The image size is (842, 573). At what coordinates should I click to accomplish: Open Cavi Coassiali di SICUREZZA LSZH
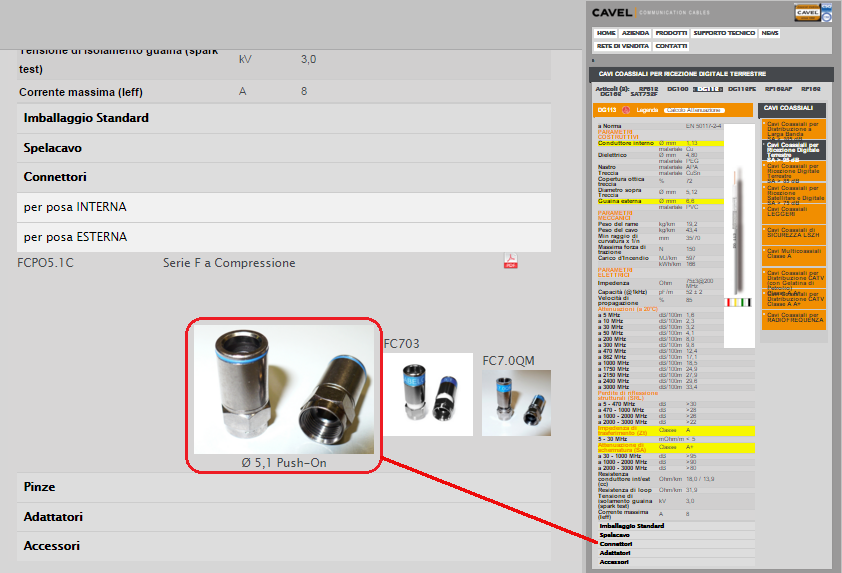coord(794,233)
